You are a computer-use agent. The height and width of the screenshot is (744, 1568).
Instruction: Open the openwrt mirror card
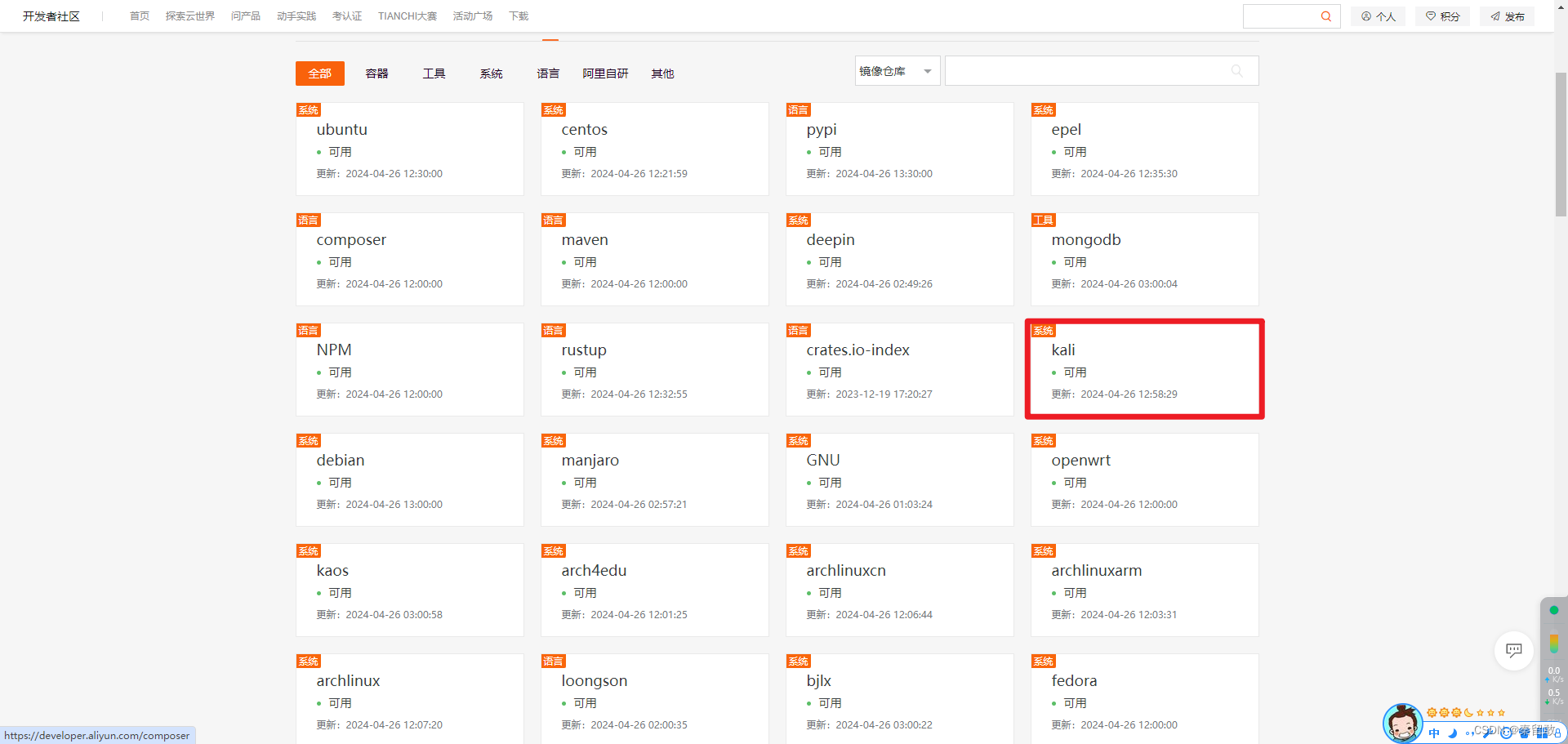[x=1144, y=479]
